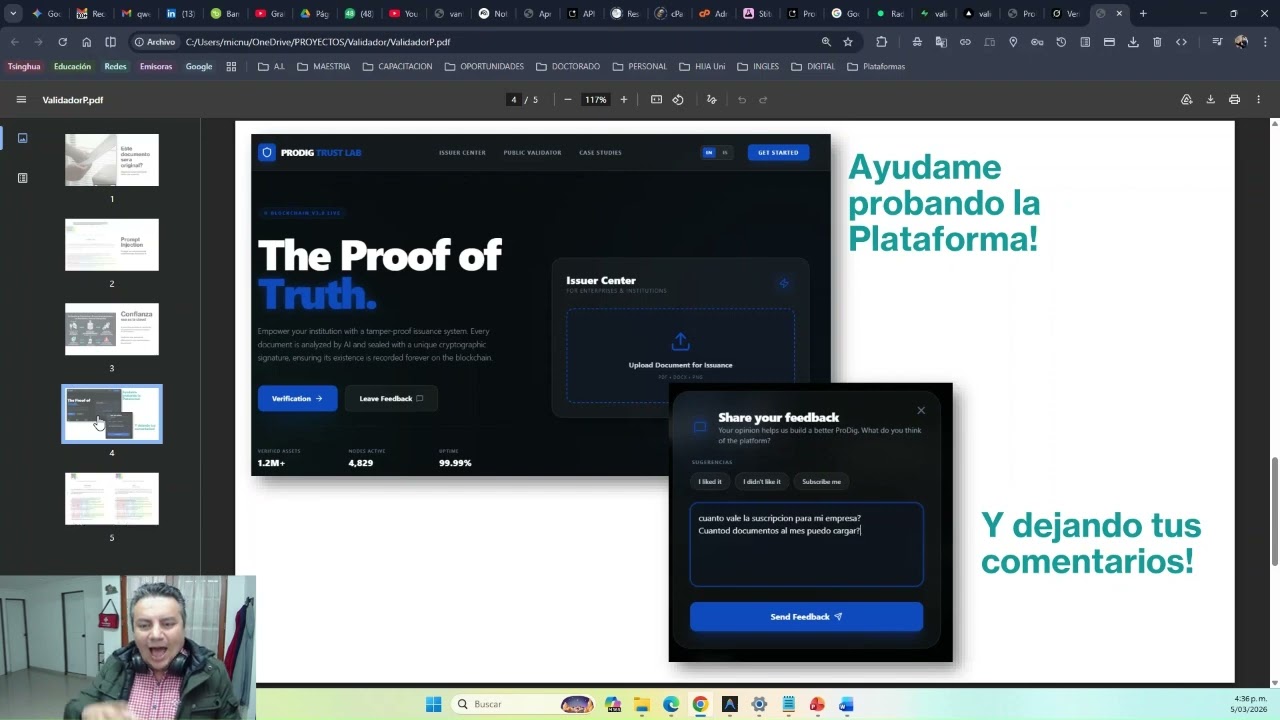Print the PDF document
Image resolution: width=1280 pixels, height=720 pixels.
(x=1235, y=100)
